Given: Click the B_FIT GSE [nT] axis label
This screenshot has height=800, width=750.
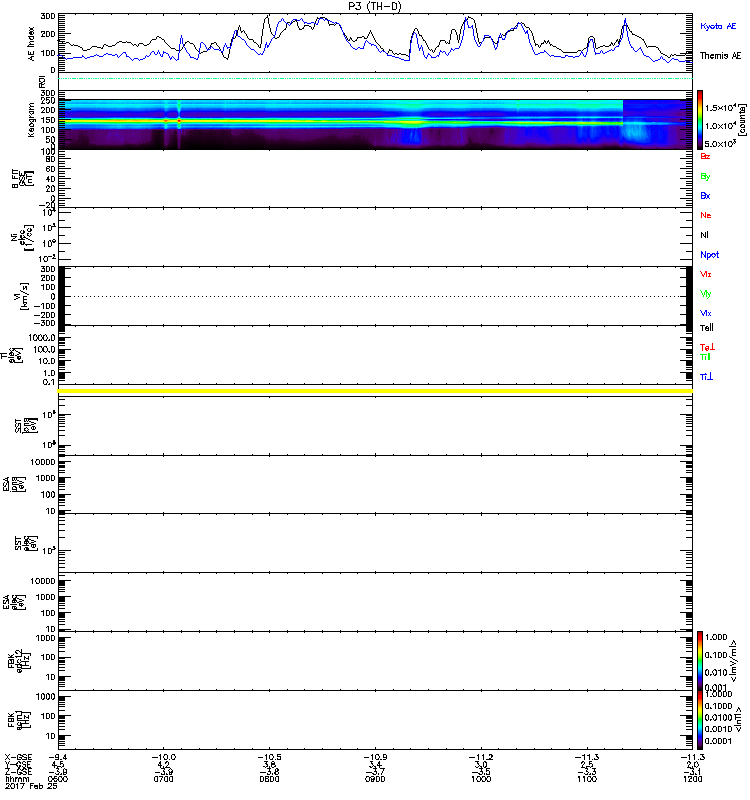Looking at the screenshot, I should point(23,180).
